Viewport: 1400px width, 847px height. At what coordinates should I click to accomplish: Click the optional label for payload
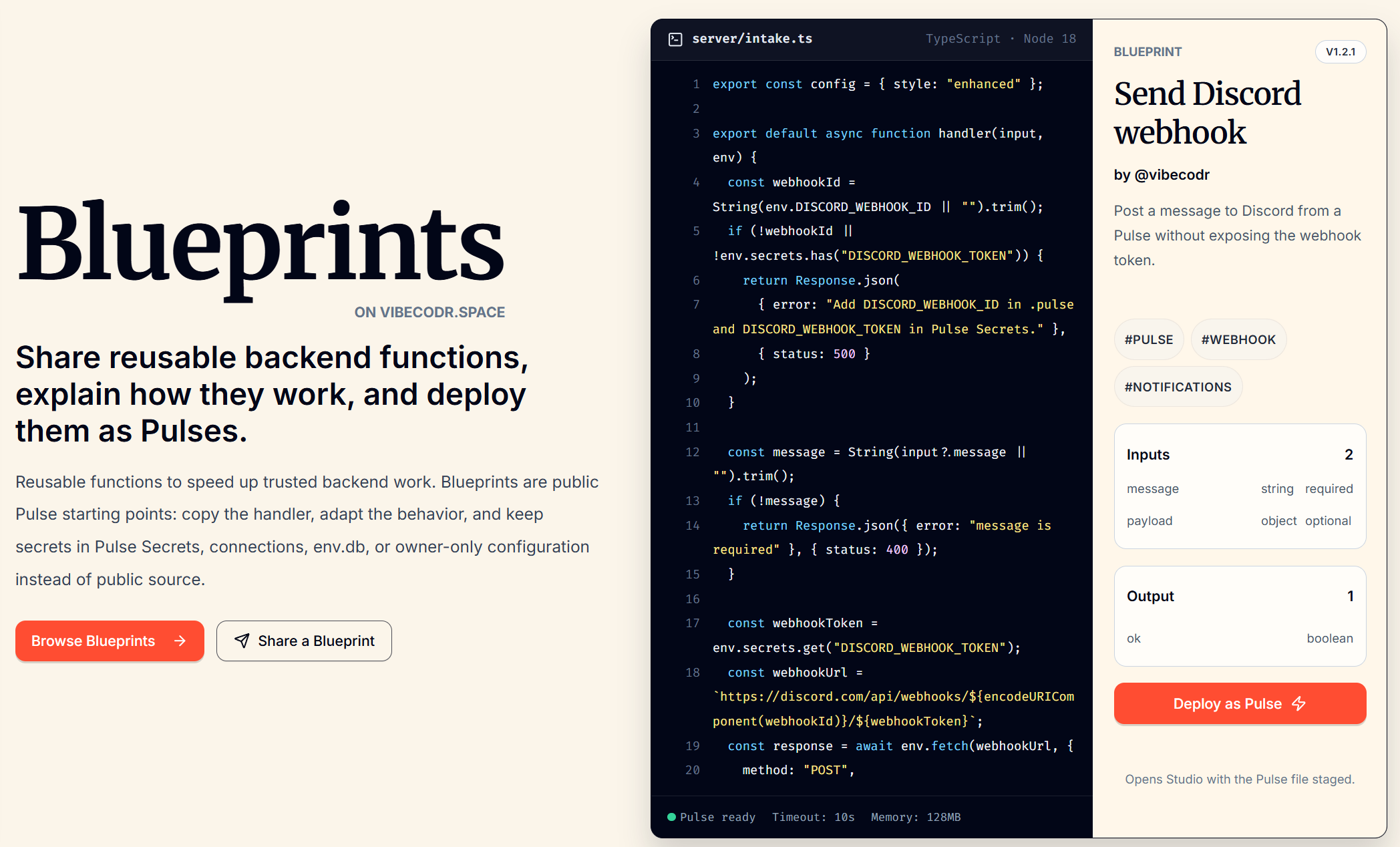[x=1329, y=521]
